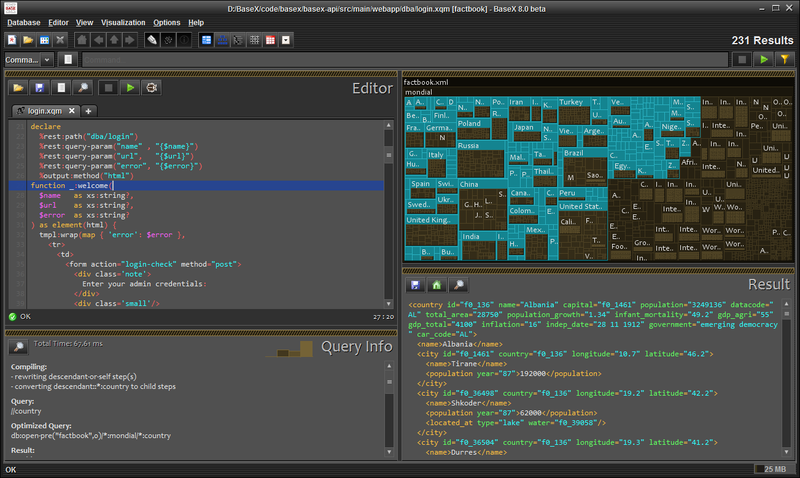Click the editor scrollbar up arrow
Image resolution: width=800 pixels, height=478 pixels.
point(389,125)
